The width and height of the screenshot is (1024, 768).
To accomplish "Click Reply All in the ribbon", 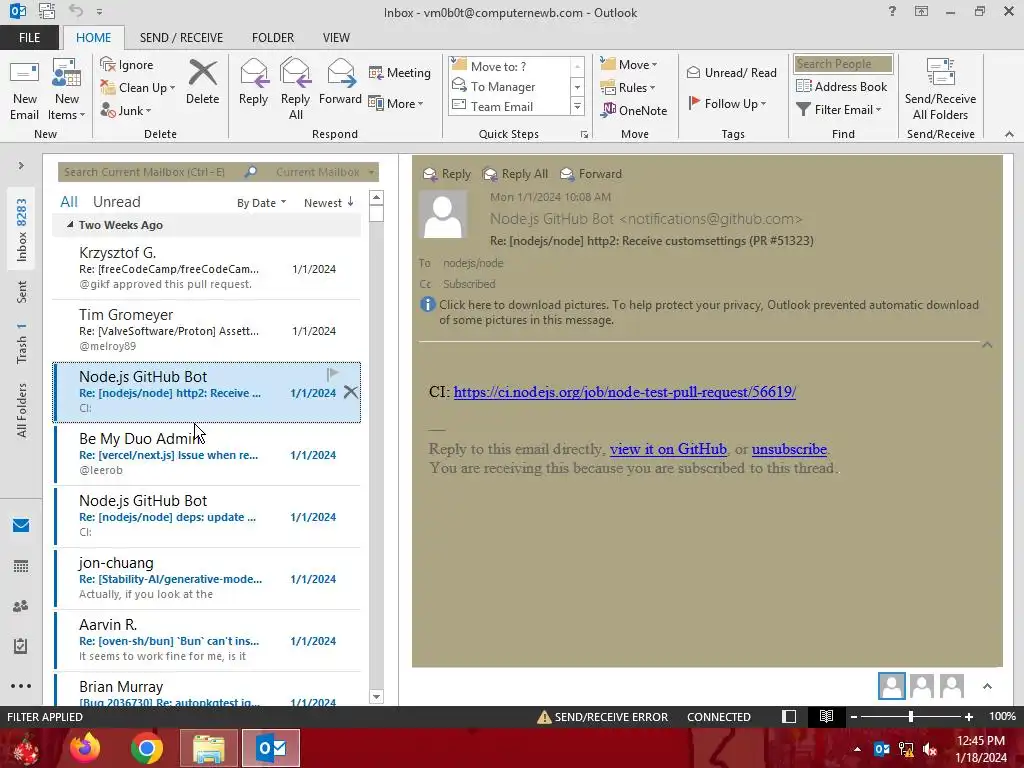I will point(295,90).
